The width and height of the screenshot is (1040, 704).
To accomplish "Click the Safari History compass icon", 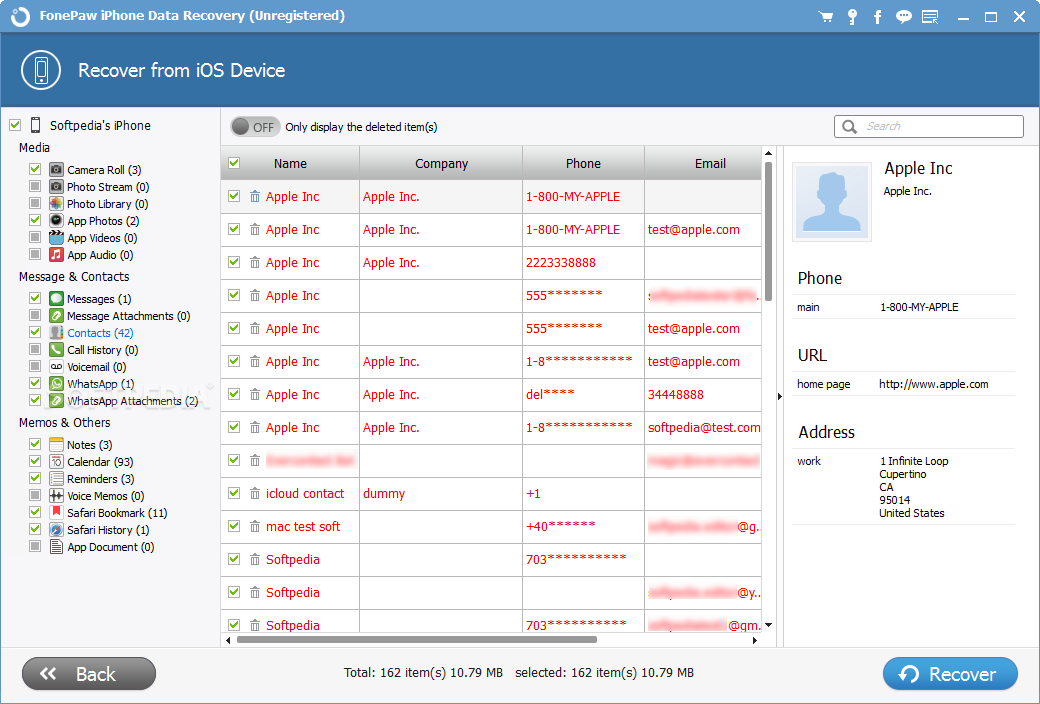I will 56,529.
